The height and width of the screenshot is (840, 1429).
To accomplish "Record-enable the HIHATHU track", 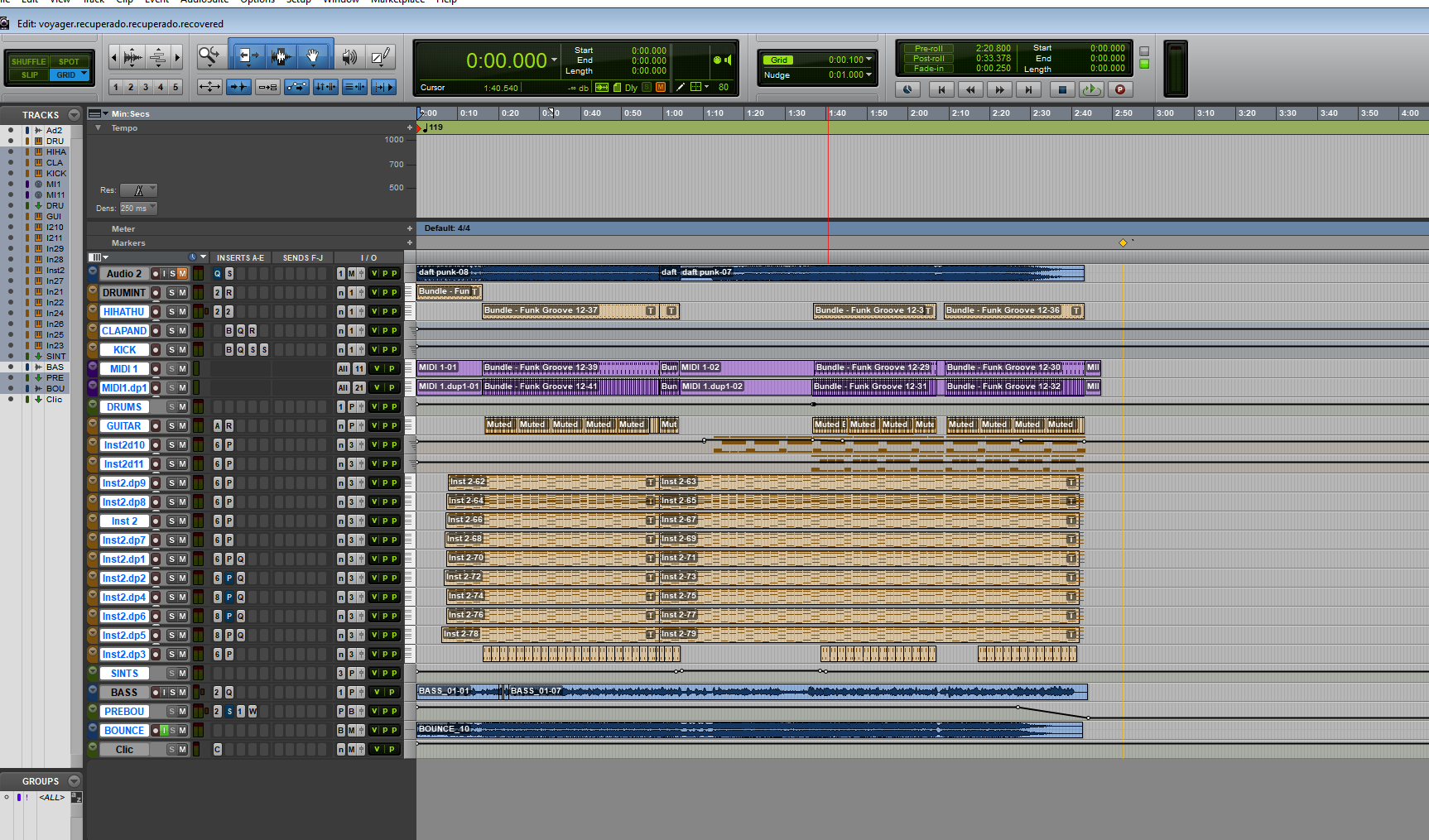I will (156, 312).
